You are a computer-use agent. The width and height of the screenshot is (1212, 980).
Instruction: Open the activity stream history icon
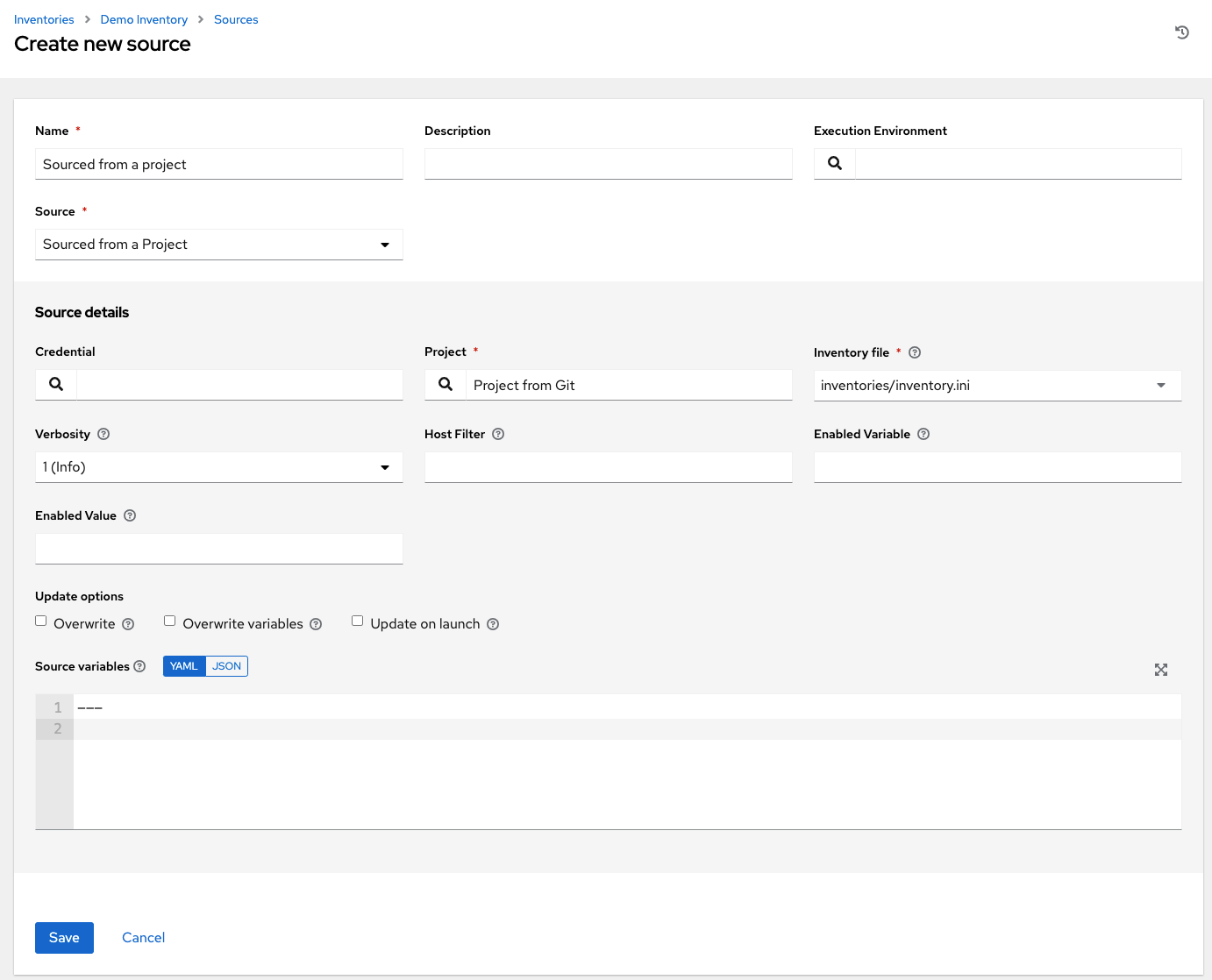[1181, 32]
